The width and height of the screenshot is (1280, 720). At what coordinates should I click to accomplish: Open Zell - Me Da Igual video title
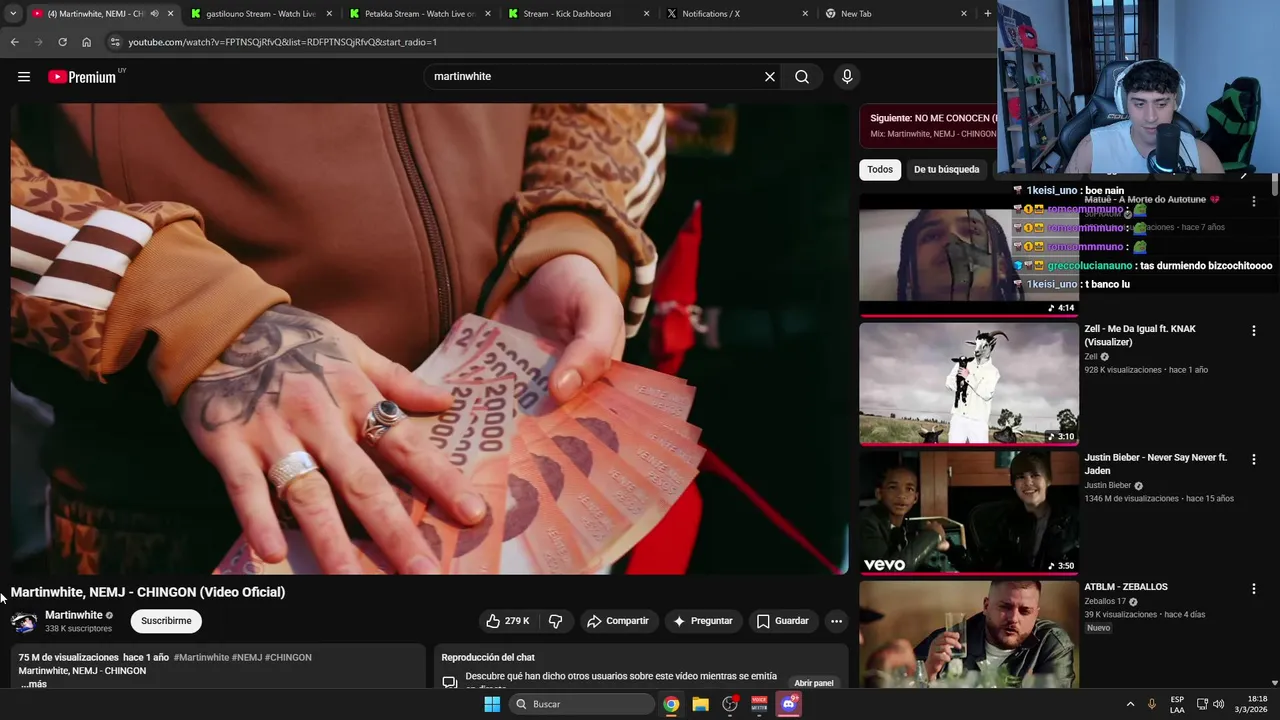coord(1140,335)
